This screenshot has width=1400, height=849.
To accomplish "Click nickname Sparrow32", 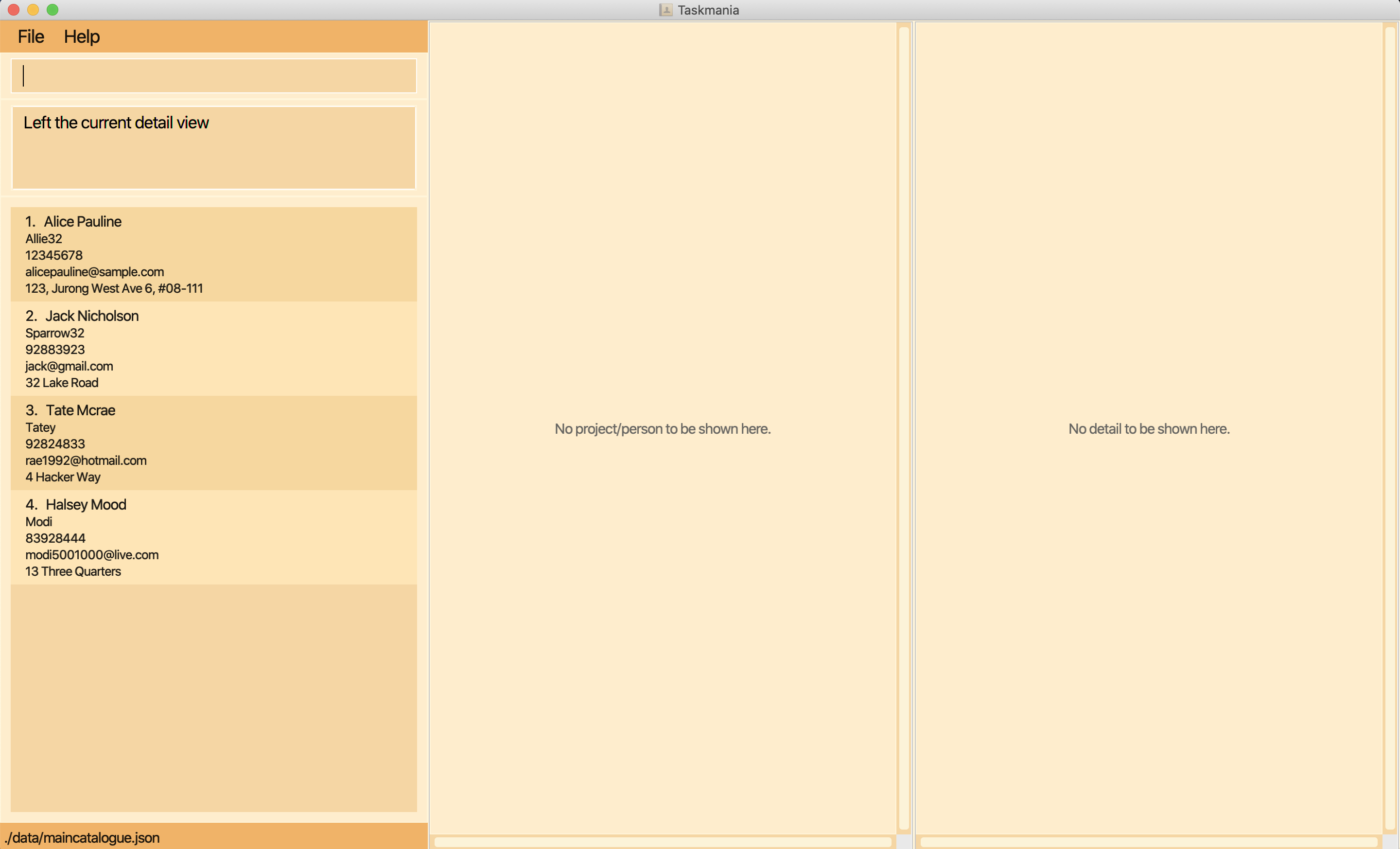I will (x=54, y=333).
